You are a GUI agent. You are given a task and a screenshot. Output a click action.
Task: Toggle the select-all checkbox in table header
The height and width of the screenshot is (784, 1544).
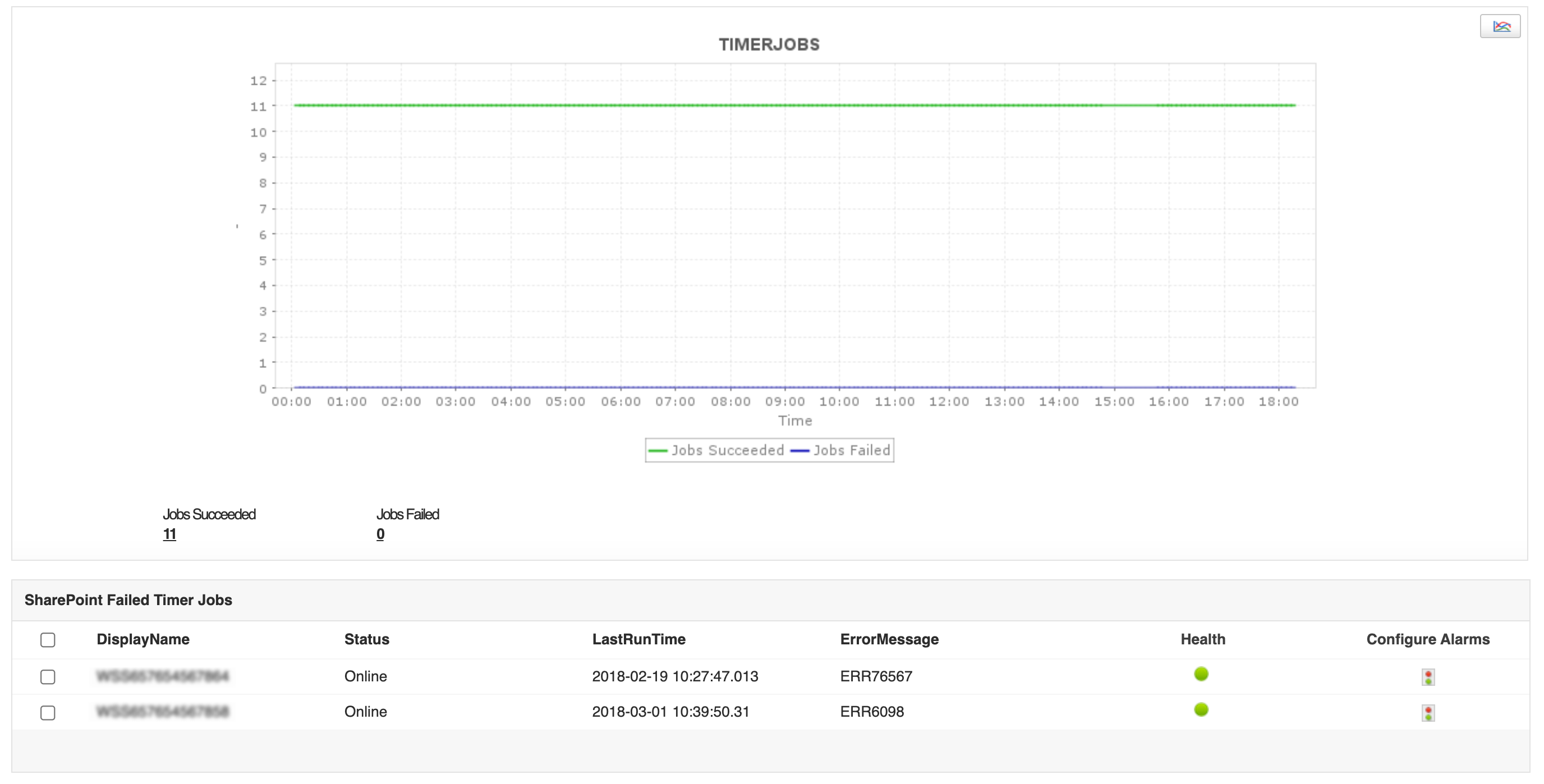coord(48,640)
